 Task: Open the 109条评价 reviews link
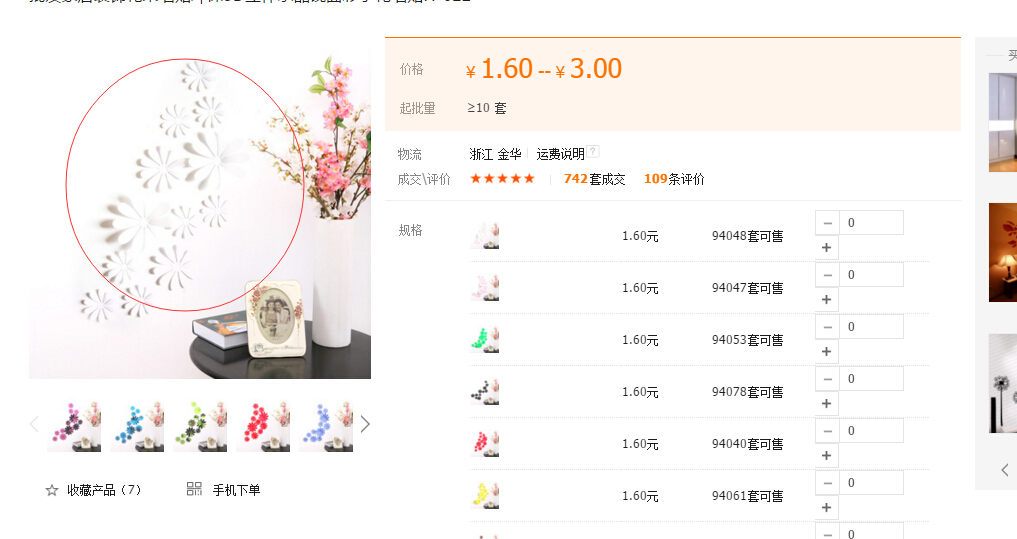(674, 179)
